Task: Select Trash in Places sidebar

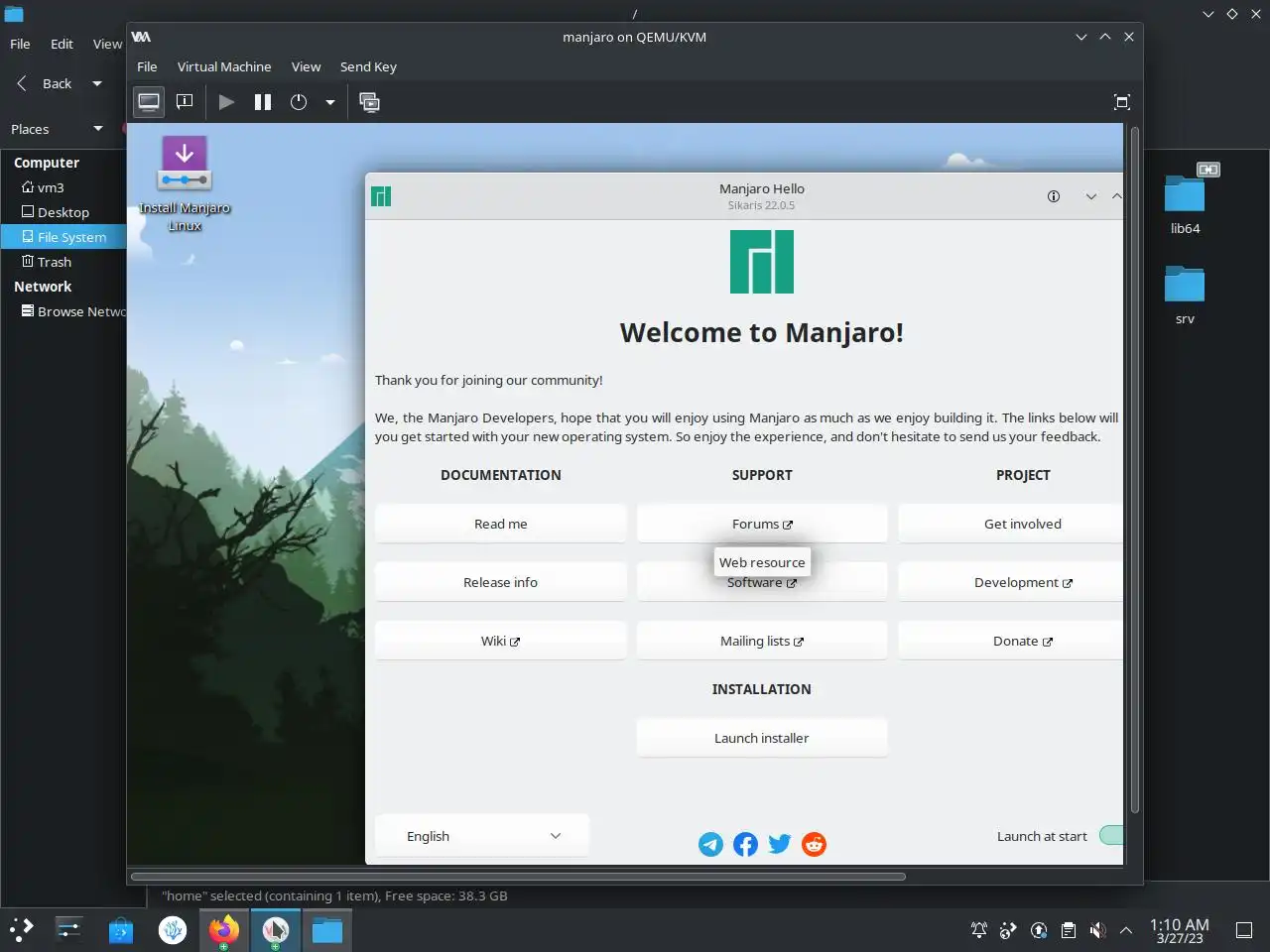Action: (63, 262)
